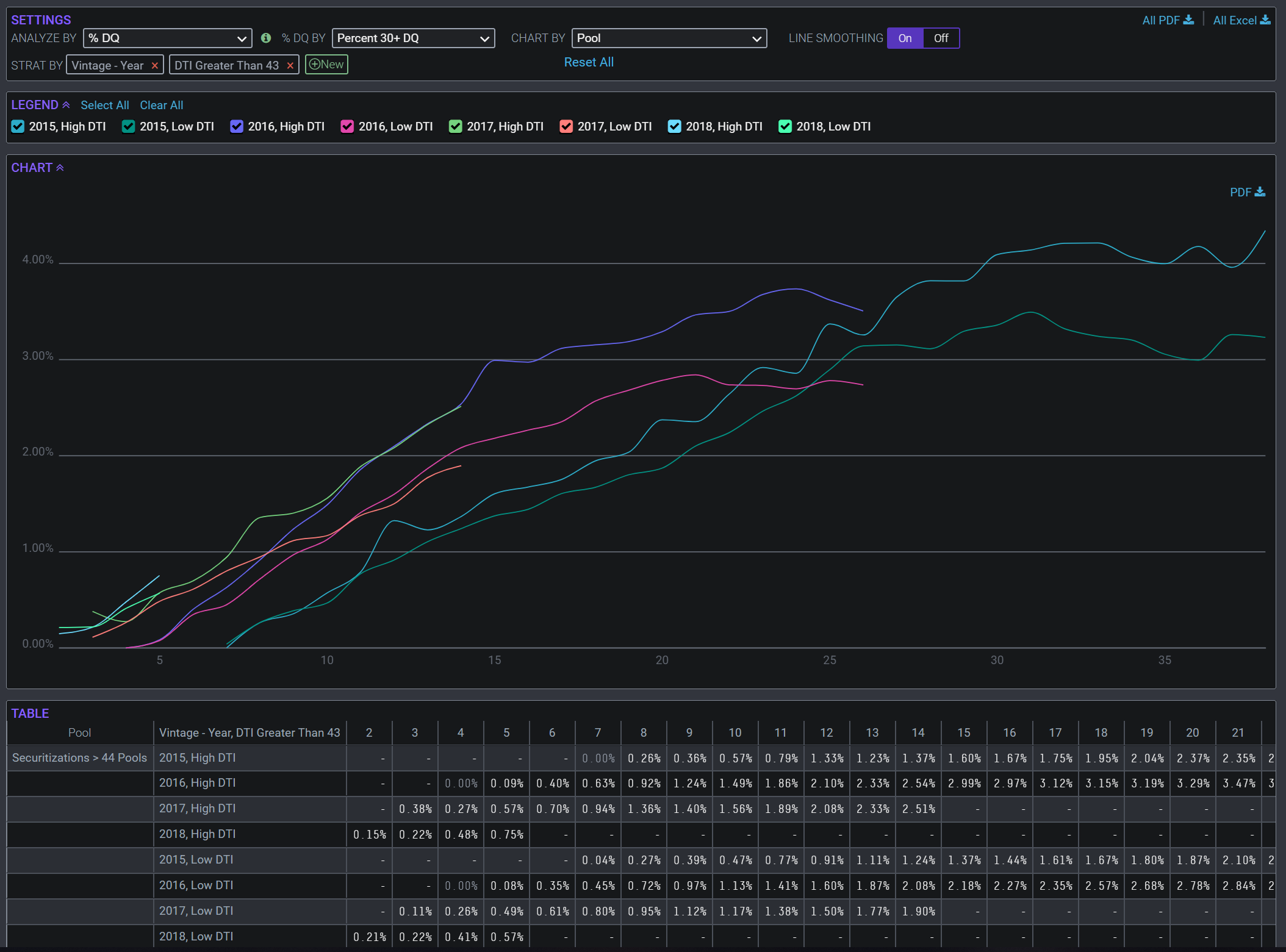Open the Analyze By % DQ dropdown
This screenshot has height=952, width=1286.
[167, 38]
